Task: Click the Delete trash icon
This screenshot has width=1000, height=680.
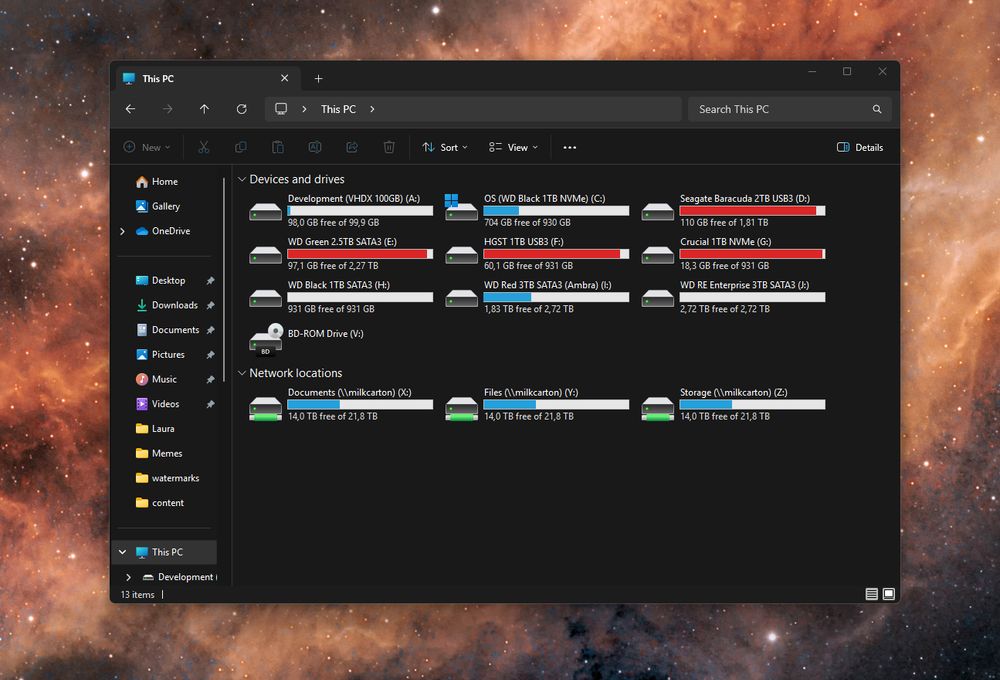Action: pyautogui.click(x=389, y=147)
